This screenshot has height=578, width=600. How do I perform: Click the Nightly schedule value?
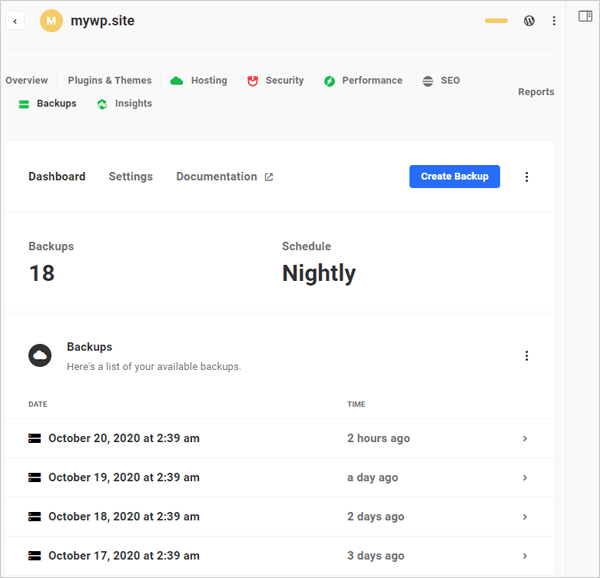coord(319,274)
